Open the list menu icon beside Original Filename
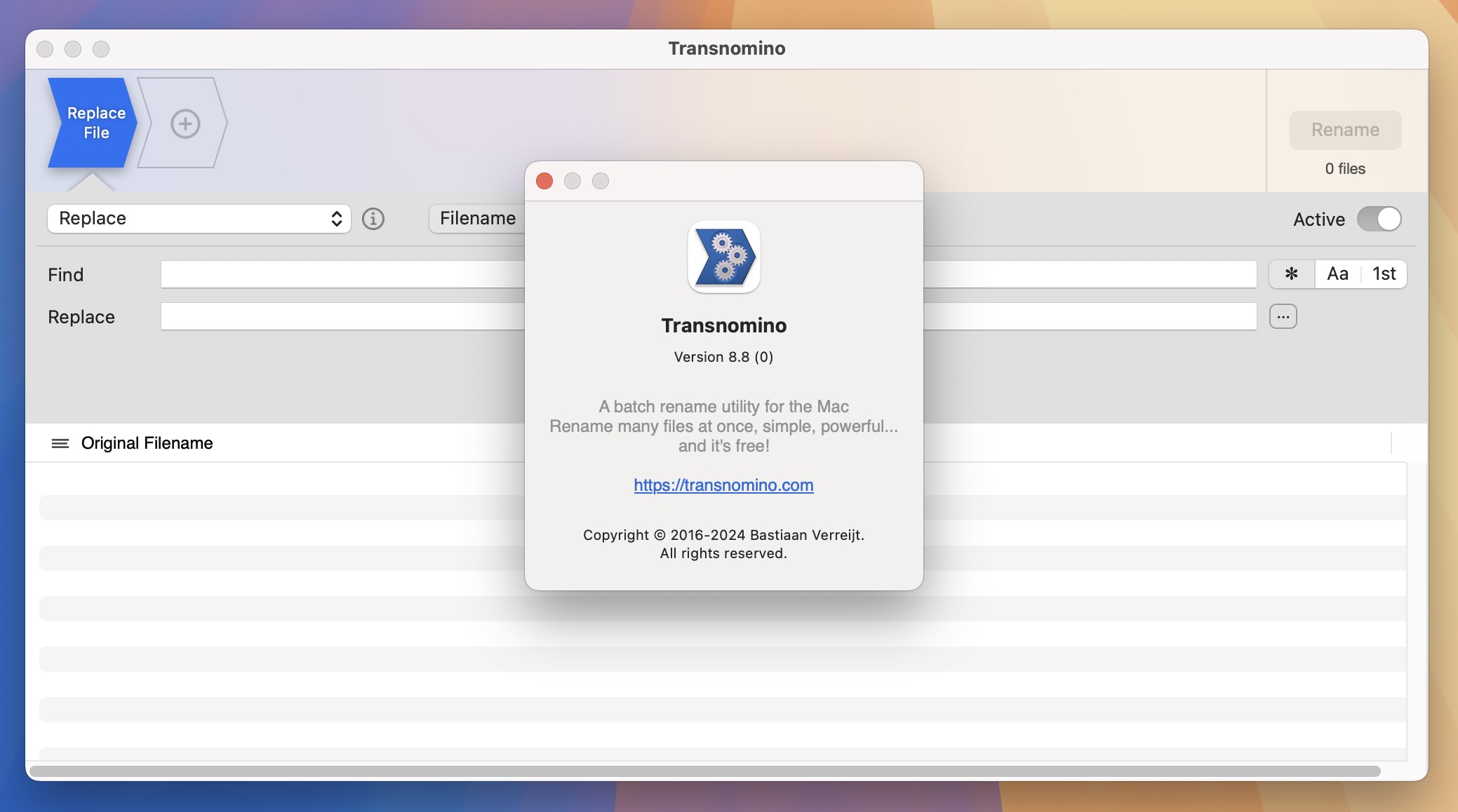Image resolution: width=1458 pixels, height=812 pixels. (x=60, y=443)
